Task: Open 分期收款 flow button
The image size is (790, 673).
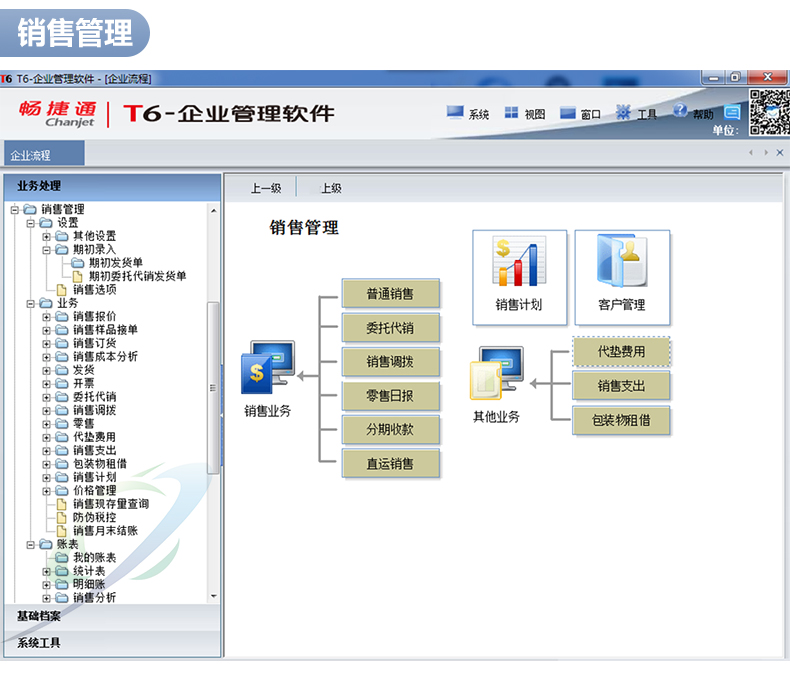Action: (390, 429)
